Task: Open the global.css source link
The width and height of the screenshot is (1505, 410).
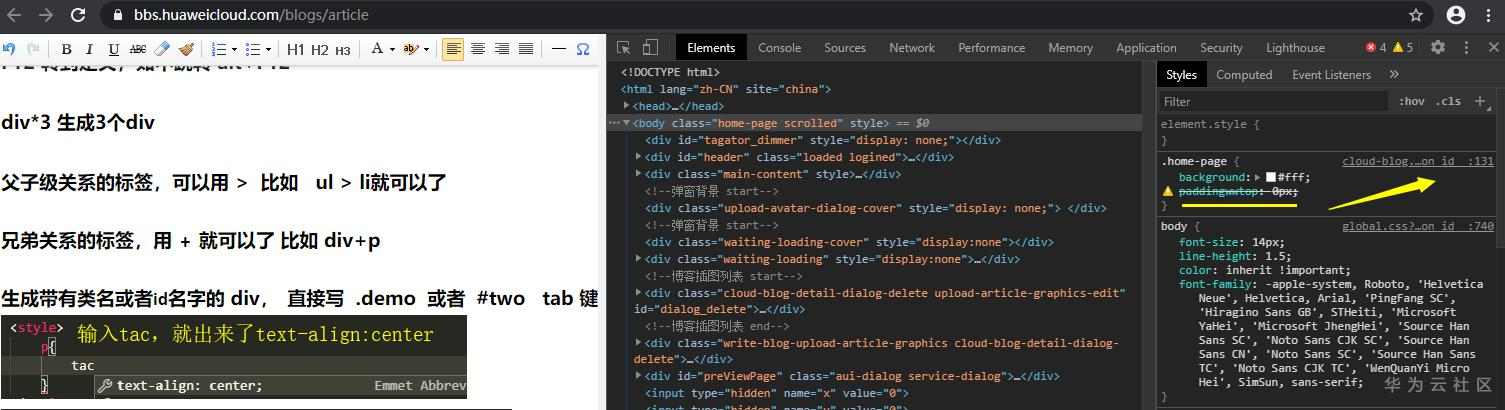Action: point(1417,227)
